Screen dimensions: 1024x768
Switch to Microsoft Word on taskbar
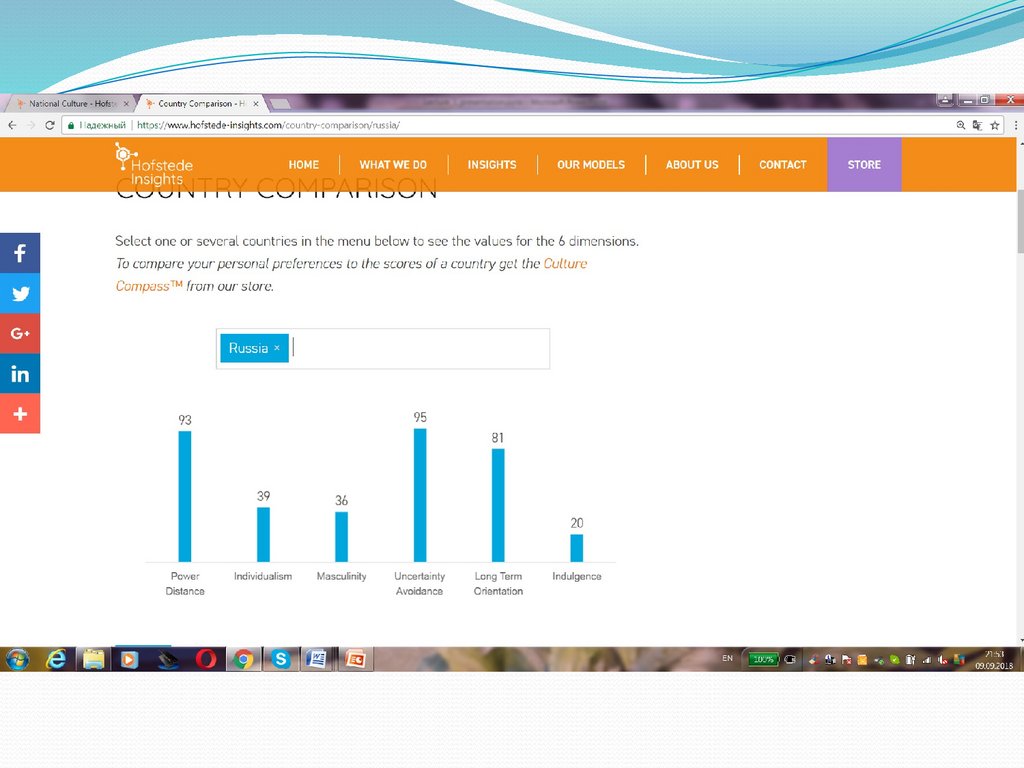(x=317, y=659)
